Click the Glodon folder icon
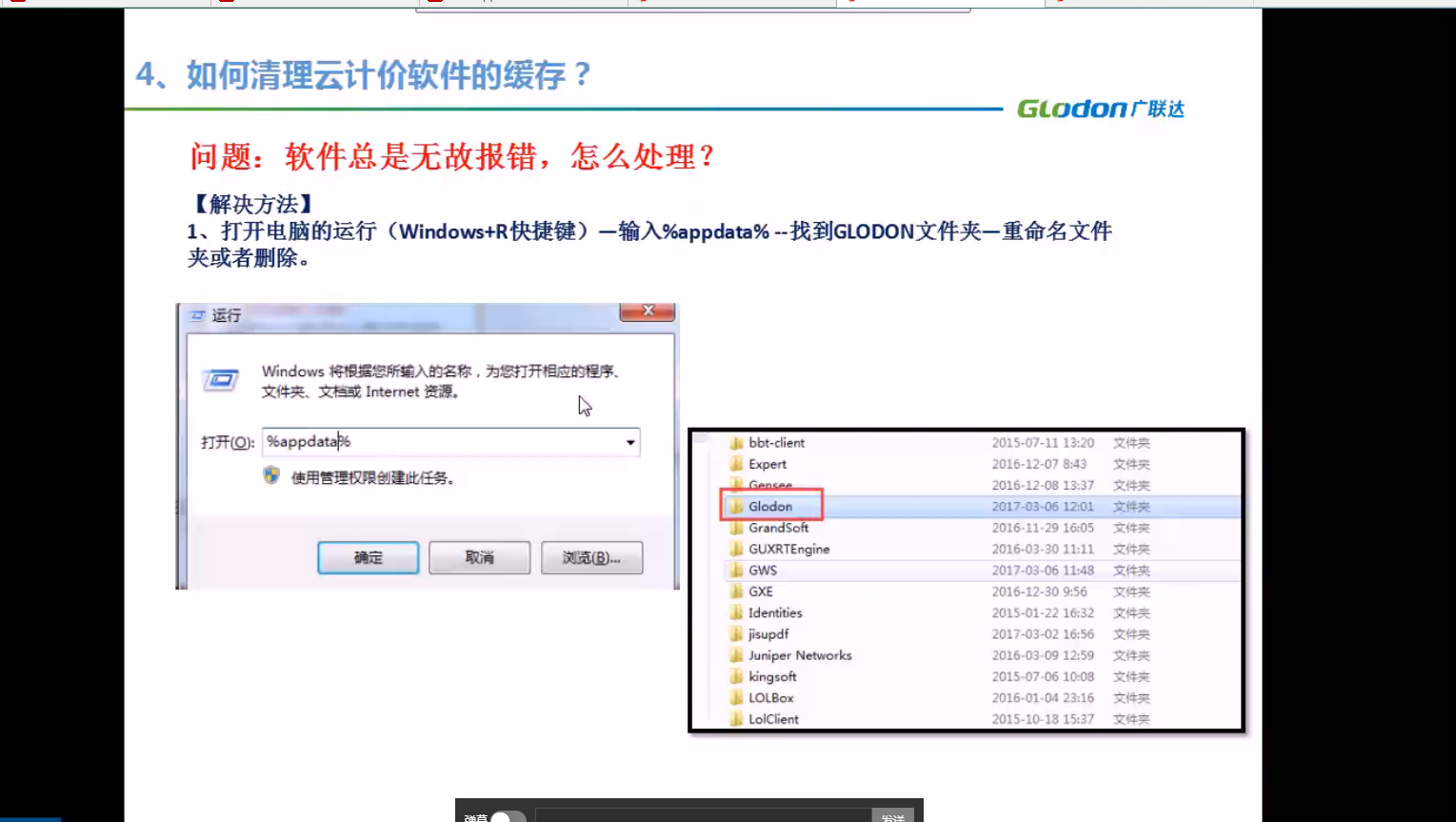Image resolution: width=1456 pixels, height=822 pixels. point(736,507)
